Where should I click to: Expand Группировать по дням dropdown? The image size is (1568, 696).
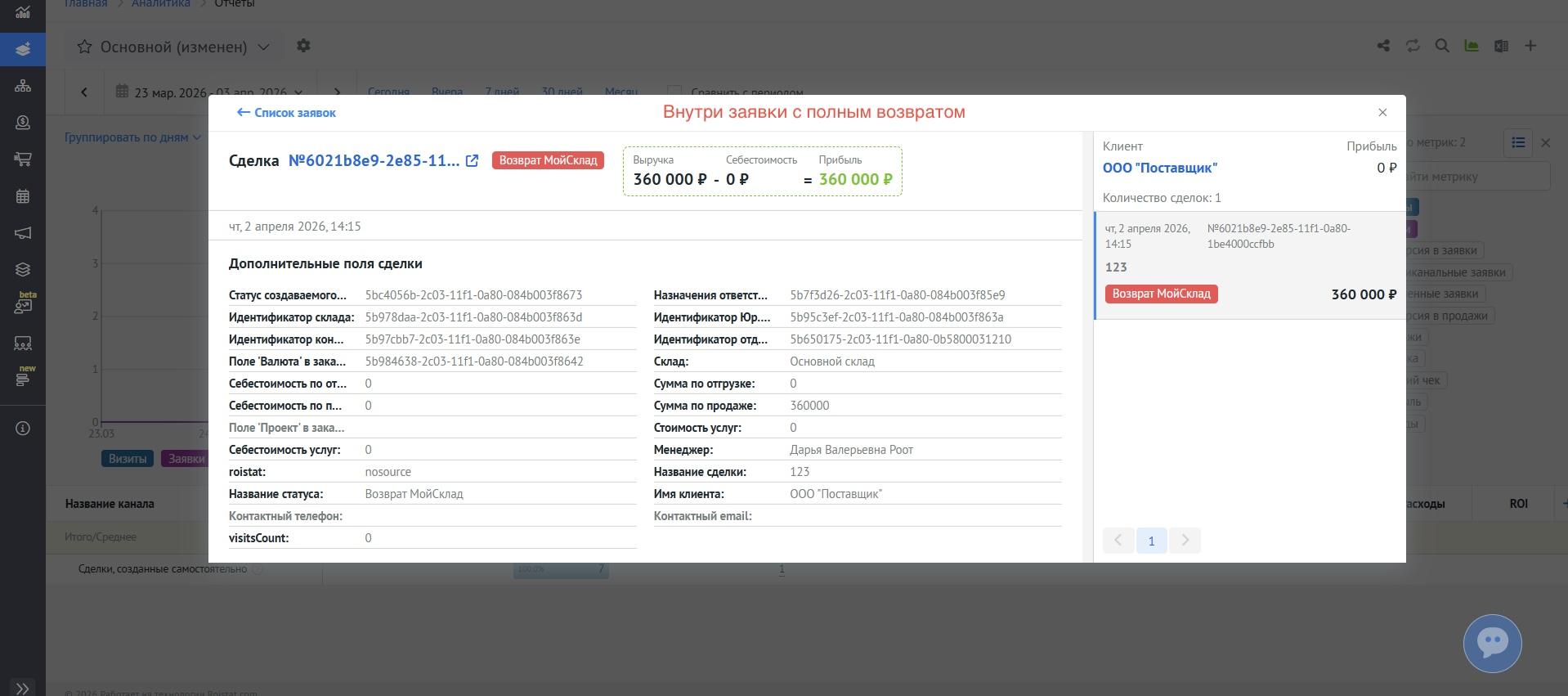click(132, 137)
